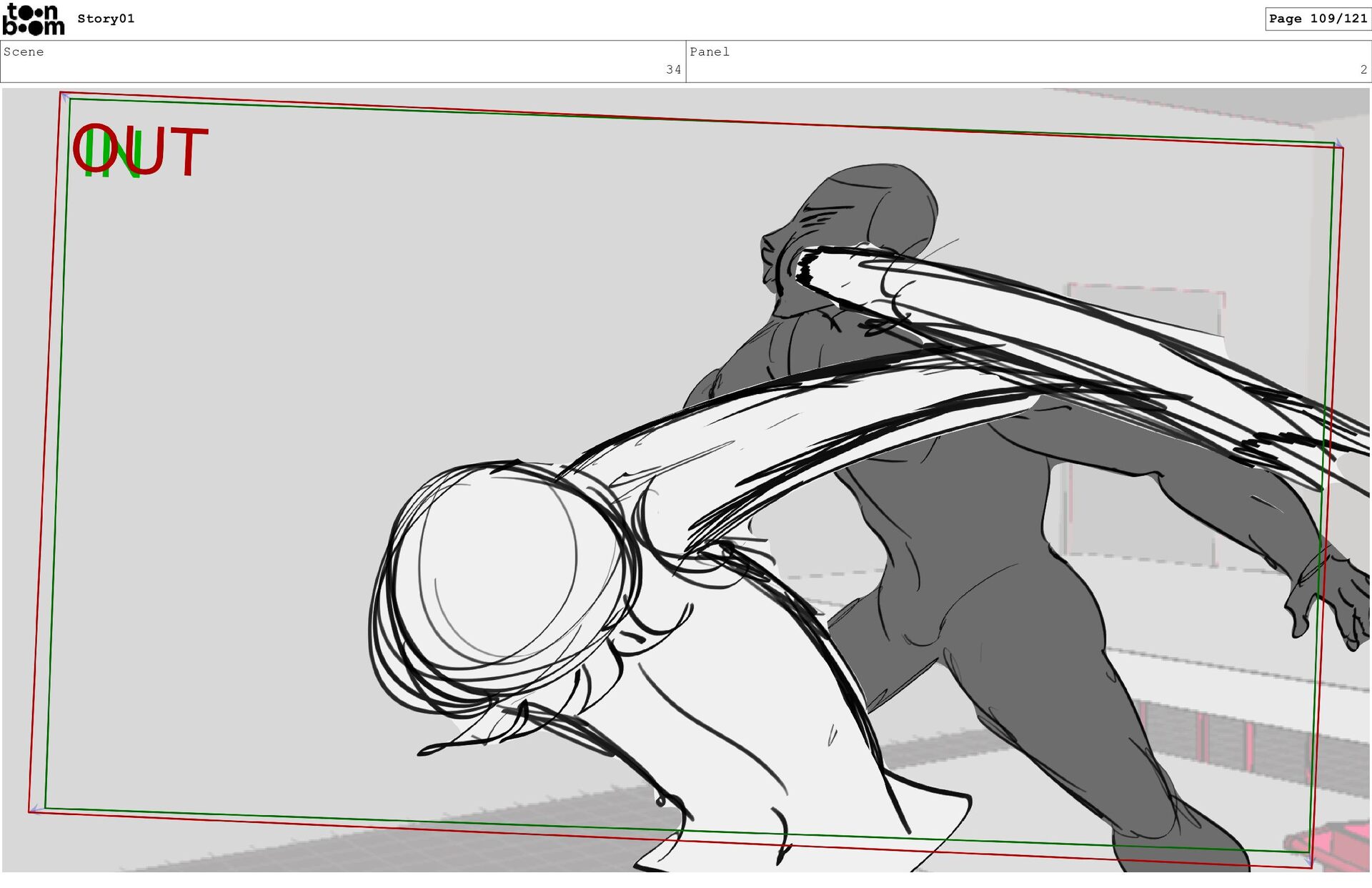The width and height of the screenshot is (1372, 888).
Task: Click bottom-right corner arrow of camera frame
Action: click(x=1308, y=862)
